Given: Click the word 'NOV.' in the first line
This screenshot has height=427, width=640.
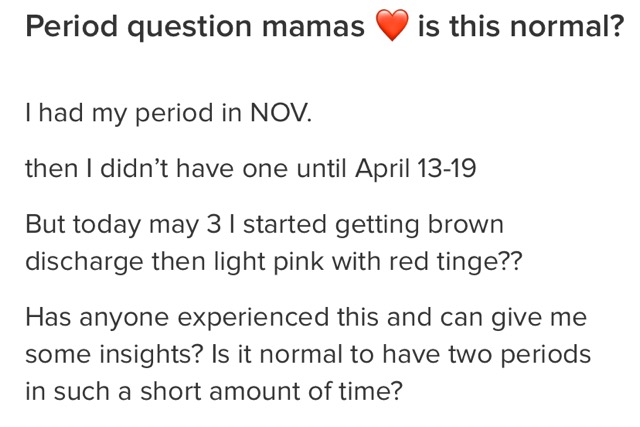Looking at the screenshot, I should coord(281,112).
